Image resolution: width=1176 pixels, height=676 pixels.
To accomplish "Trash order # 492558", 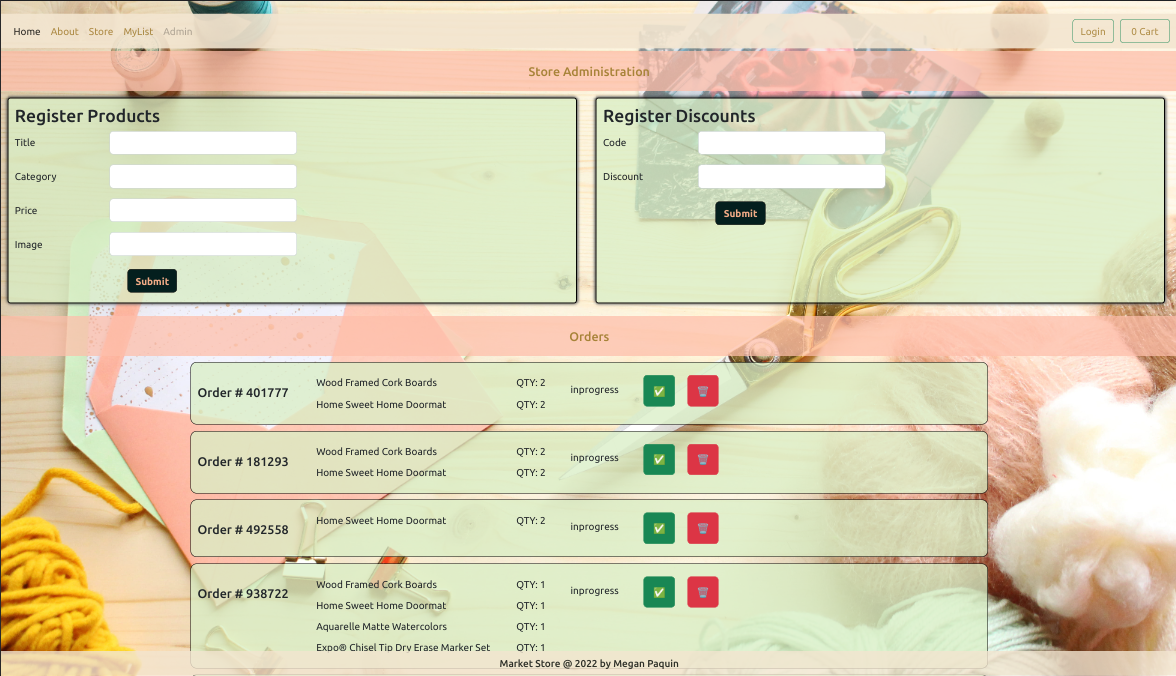I will pos(703,528).
